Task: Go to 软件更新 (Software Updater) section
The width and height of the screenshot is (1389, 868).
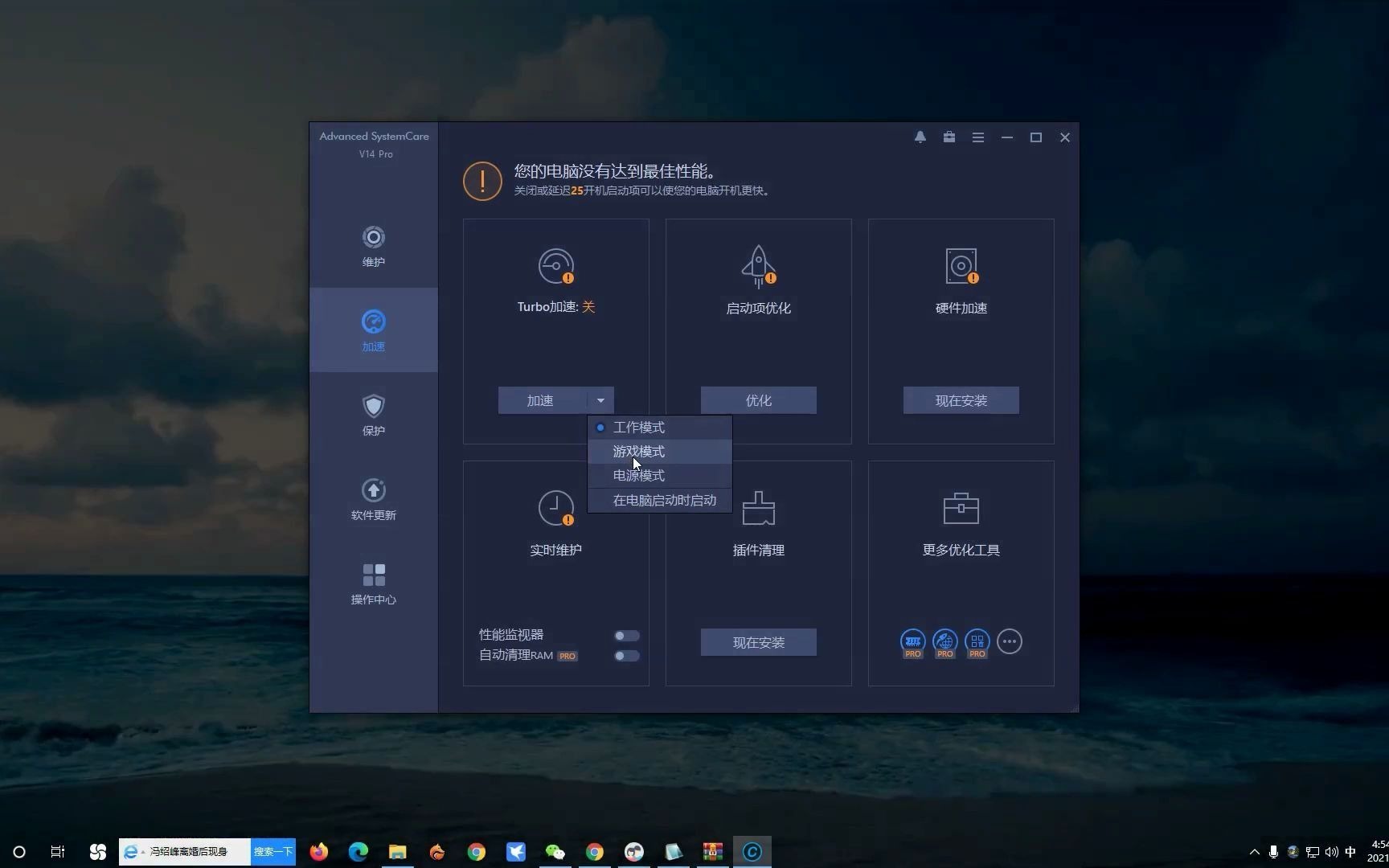Action: click(x=373, y=499)
